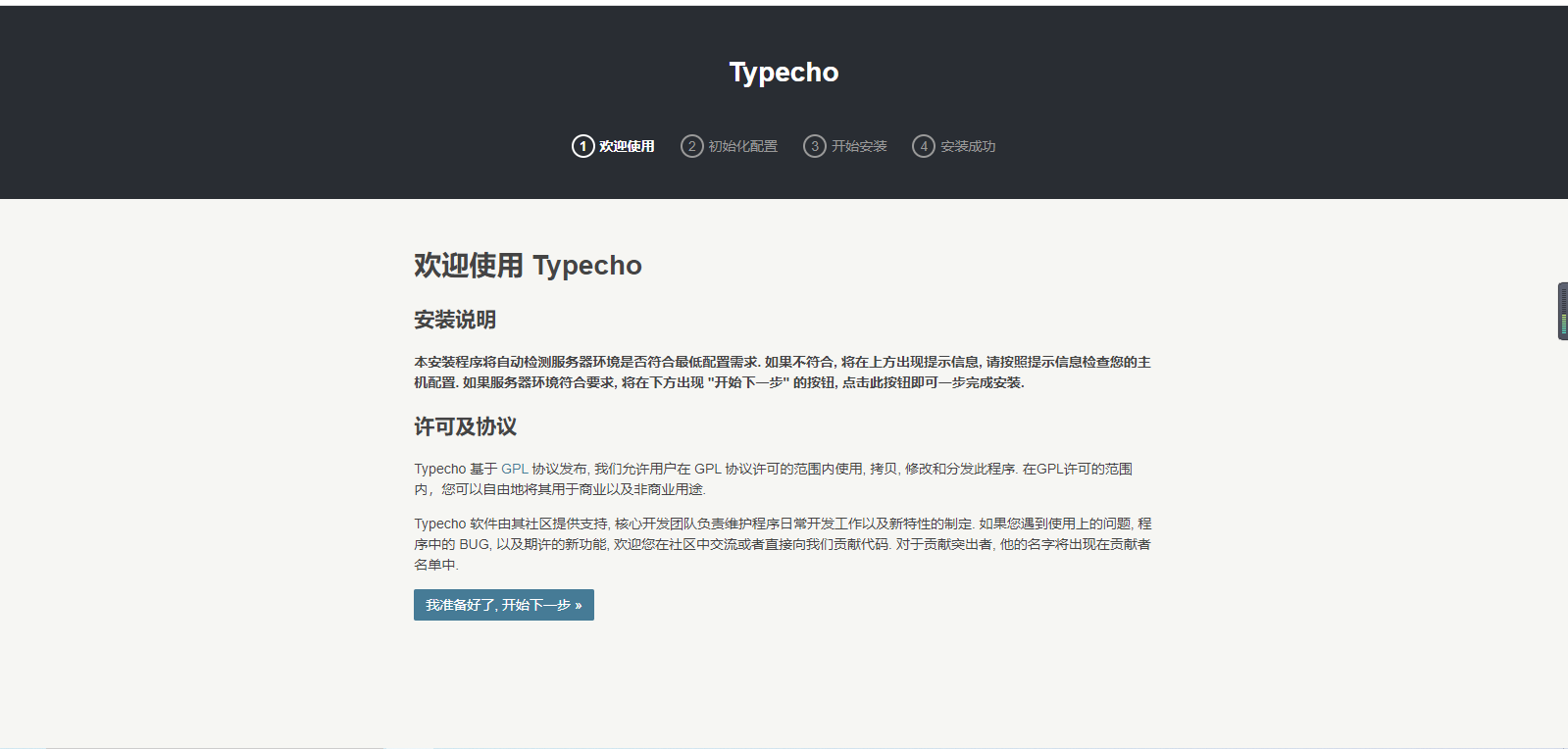Click the 安装说明 section heading

pyautogui.click(x=455, y=320)
